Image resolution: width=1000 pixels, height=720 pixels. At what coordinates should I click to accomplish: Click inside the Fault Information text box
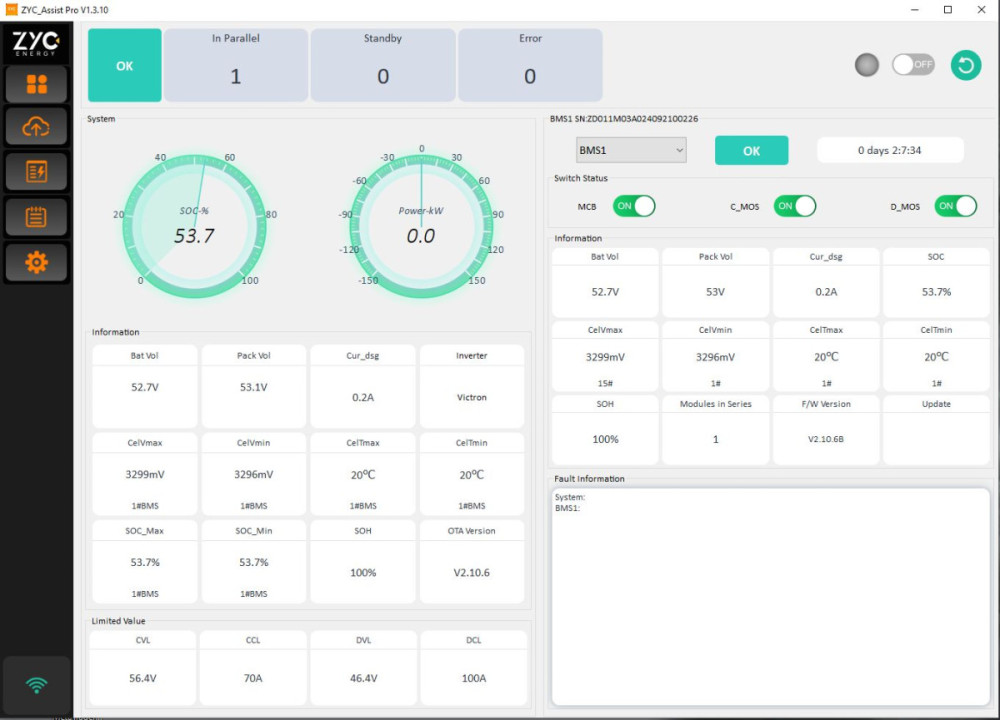click(x=770, y=600)
